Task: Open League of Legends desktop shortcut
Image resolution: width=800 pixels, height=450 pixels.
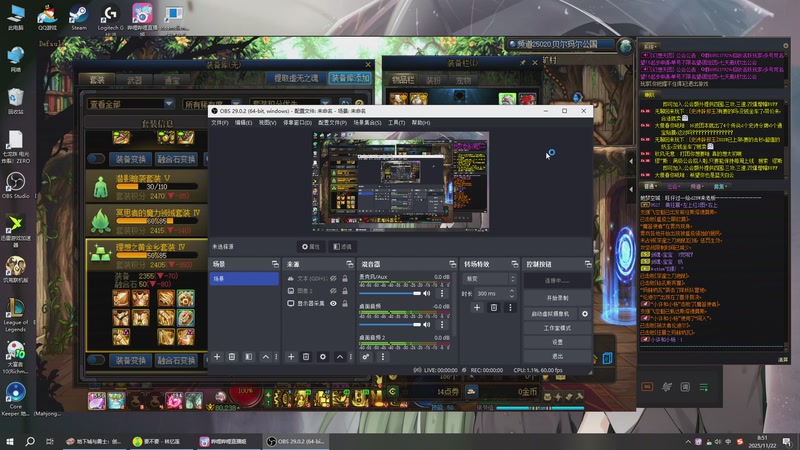Action: (x=15, y=315)
